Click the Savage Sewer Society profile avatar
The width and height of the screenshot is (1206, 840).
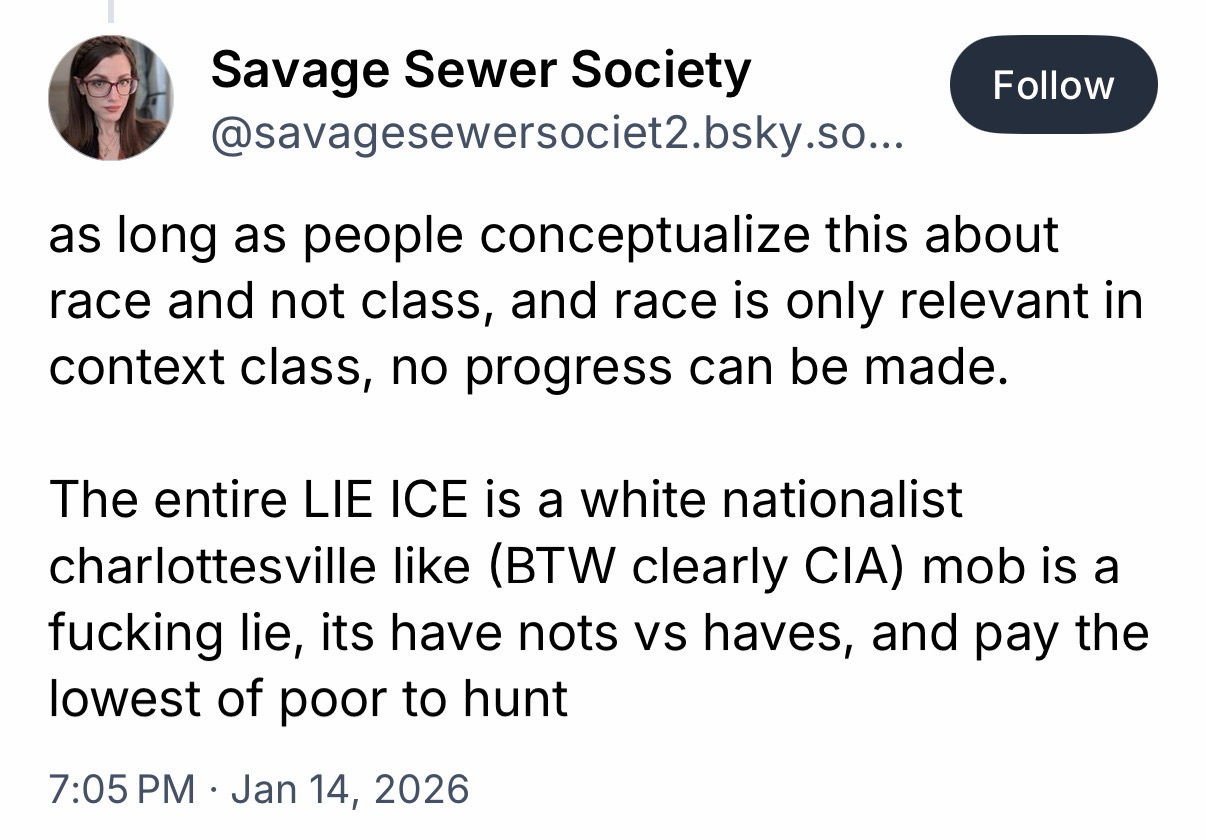click(111, 98)
